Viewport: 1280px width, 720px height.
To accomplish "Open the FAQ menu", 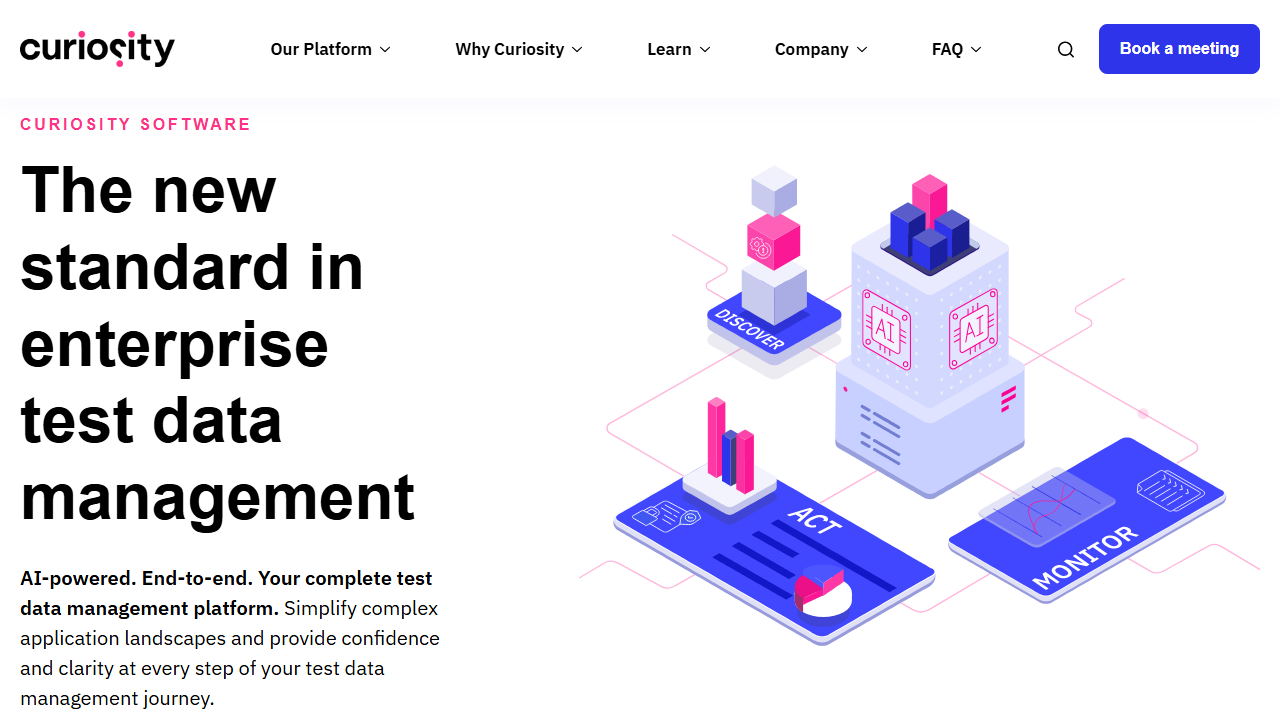I will click(x=957, y=49).
